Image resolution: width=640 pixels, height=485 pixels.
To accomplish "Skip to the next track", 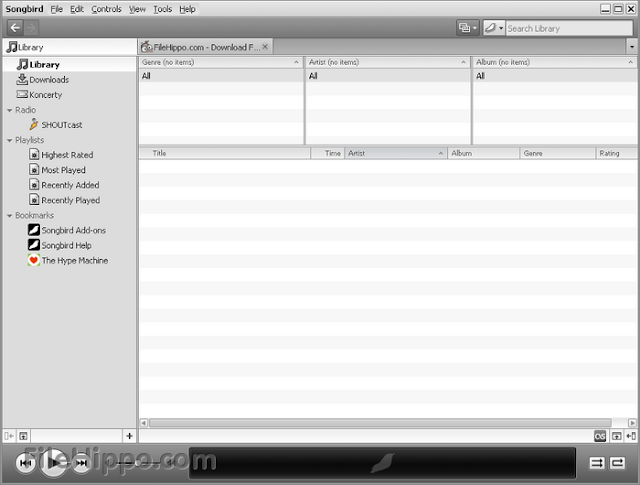I will click(81, 463).
